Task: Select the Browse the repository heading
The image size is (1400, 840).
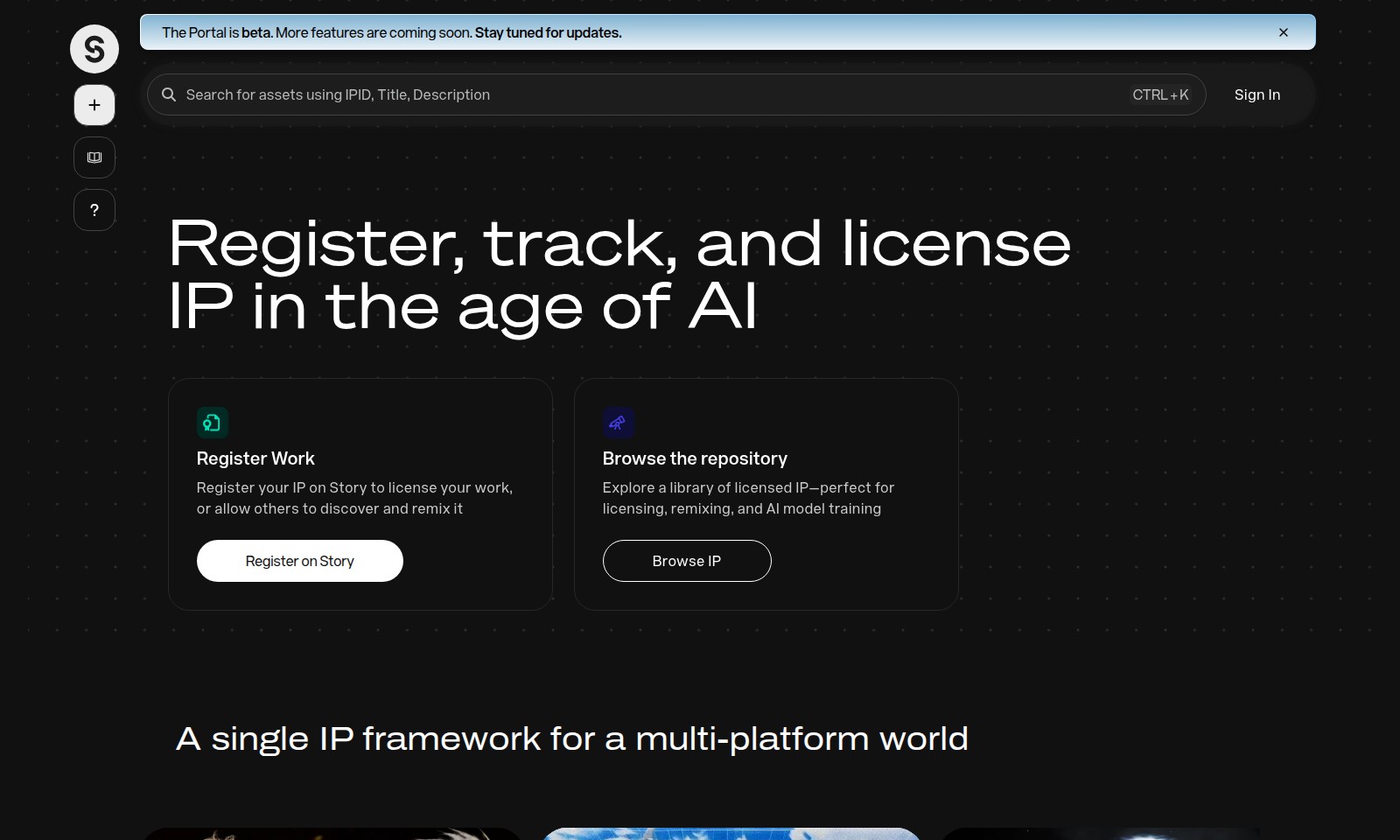Action: [695, 458]
